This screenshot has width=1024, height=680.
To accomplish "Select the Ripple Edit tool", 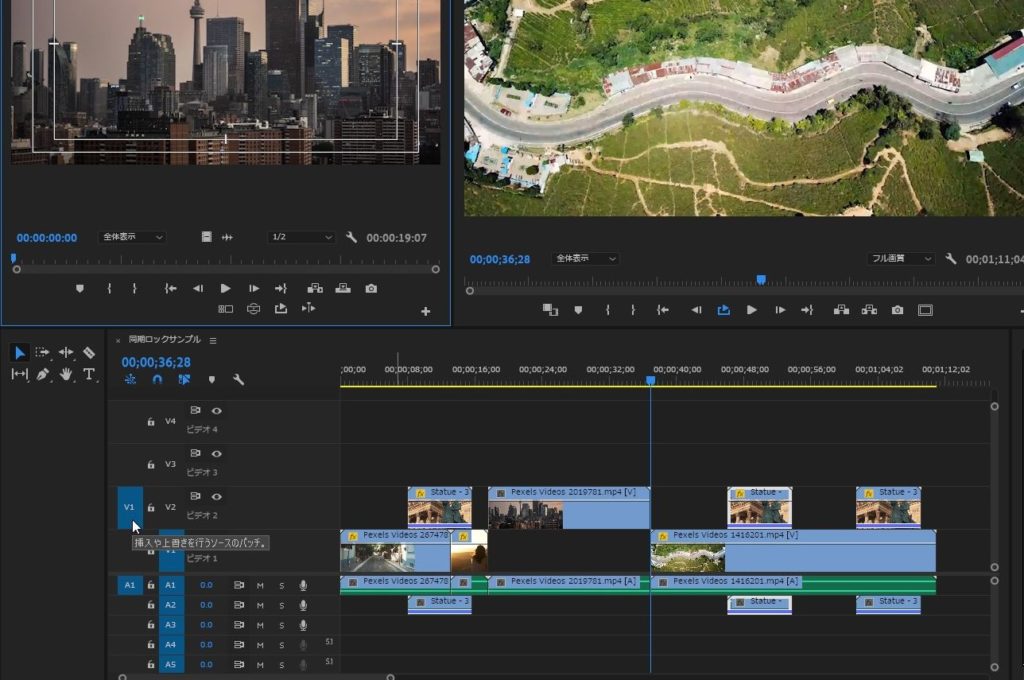I will point(66,352).
